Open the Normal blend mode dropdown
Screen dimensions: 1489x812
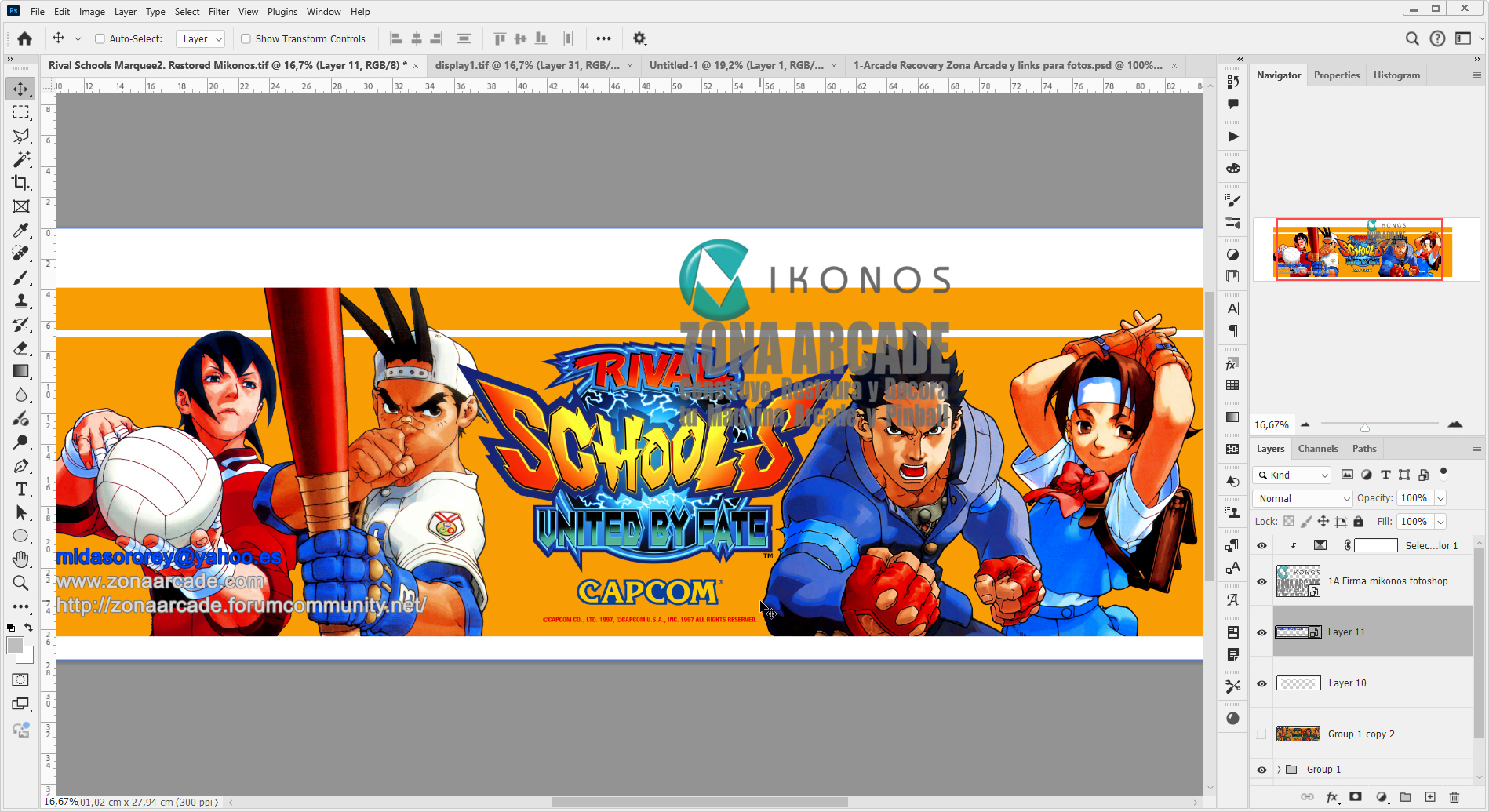click(1303, 498)
